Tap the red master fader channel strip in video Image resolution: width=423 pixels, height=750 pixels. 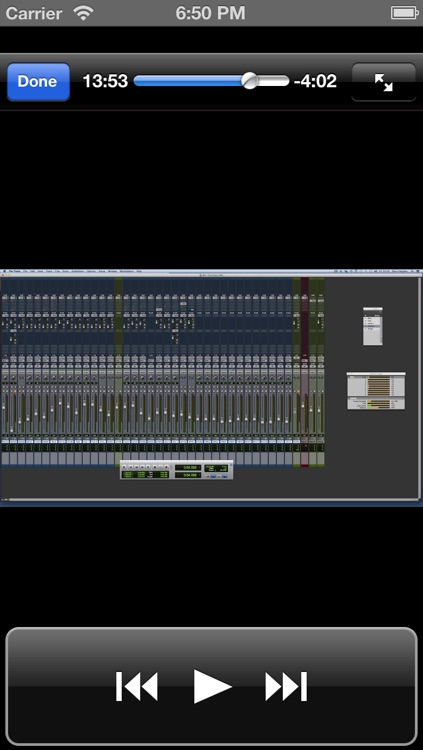tap(304, 372)
